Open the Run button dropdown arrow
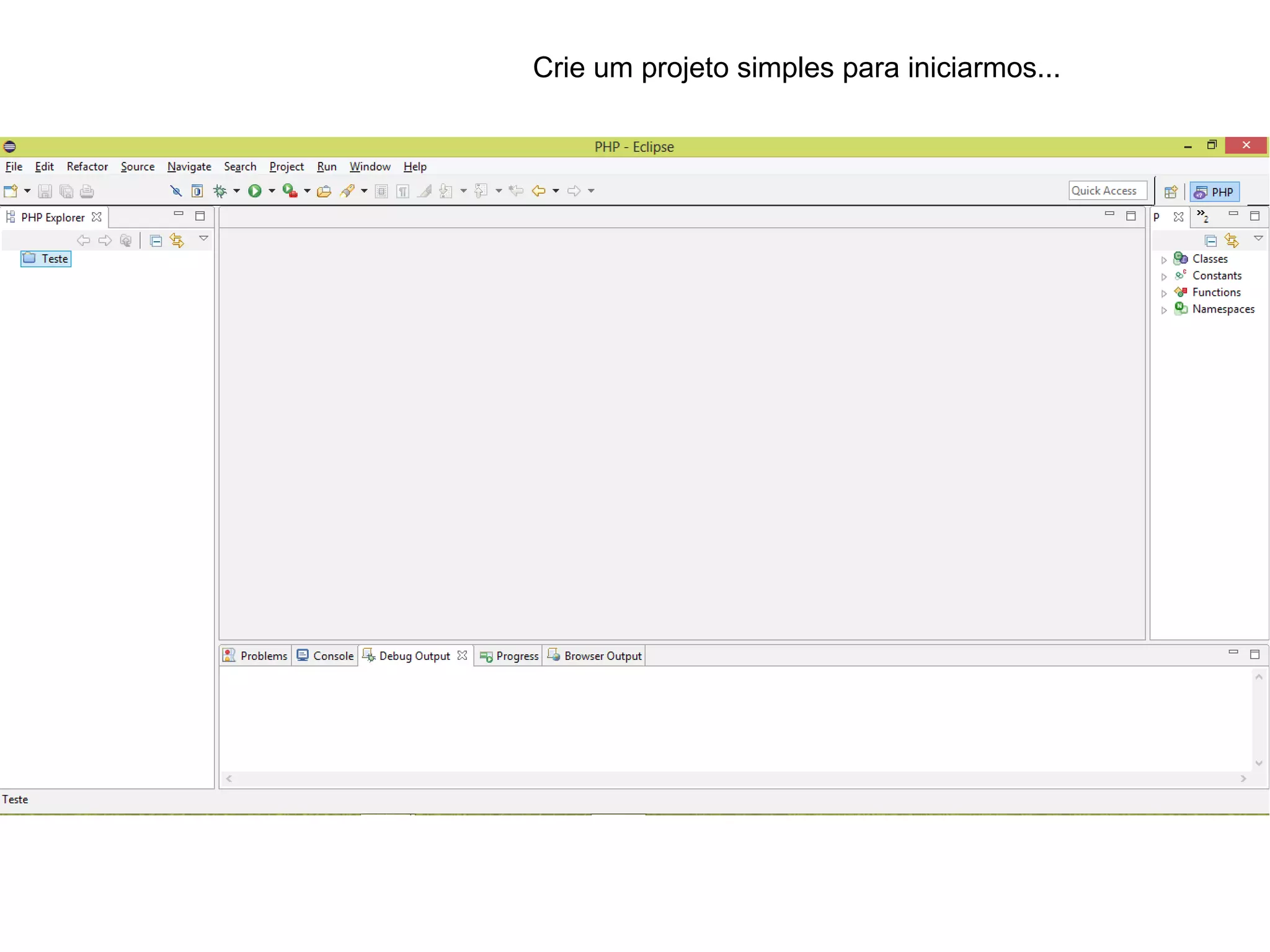 pos(272,191)
